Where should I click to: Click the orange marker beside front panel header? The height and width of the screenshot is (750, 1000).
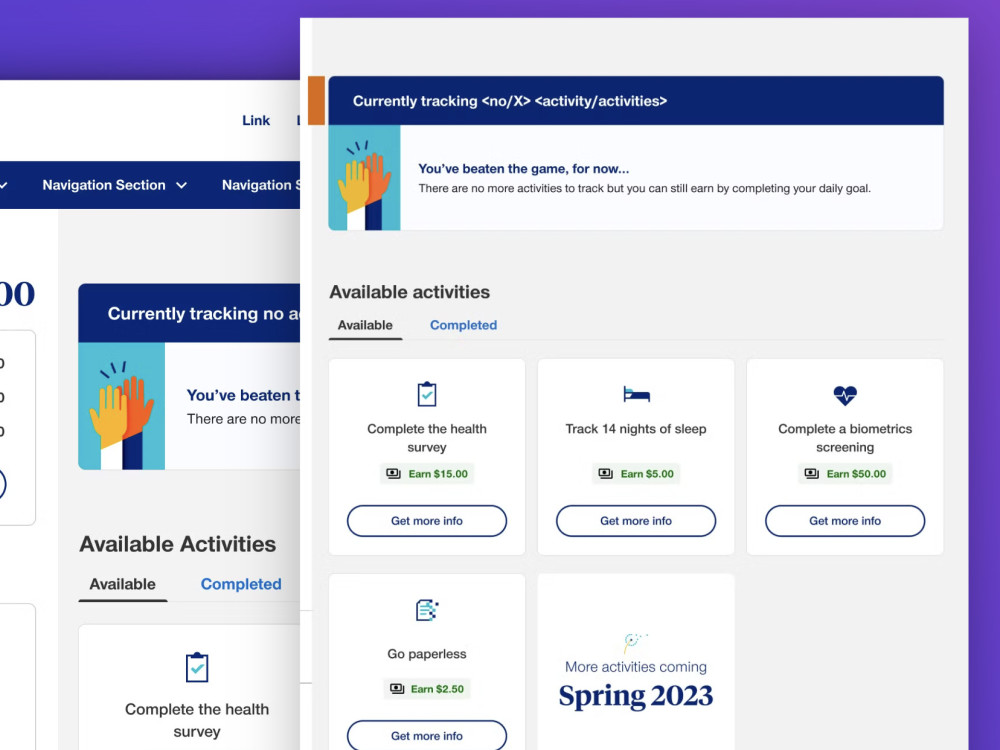[316, 100]
